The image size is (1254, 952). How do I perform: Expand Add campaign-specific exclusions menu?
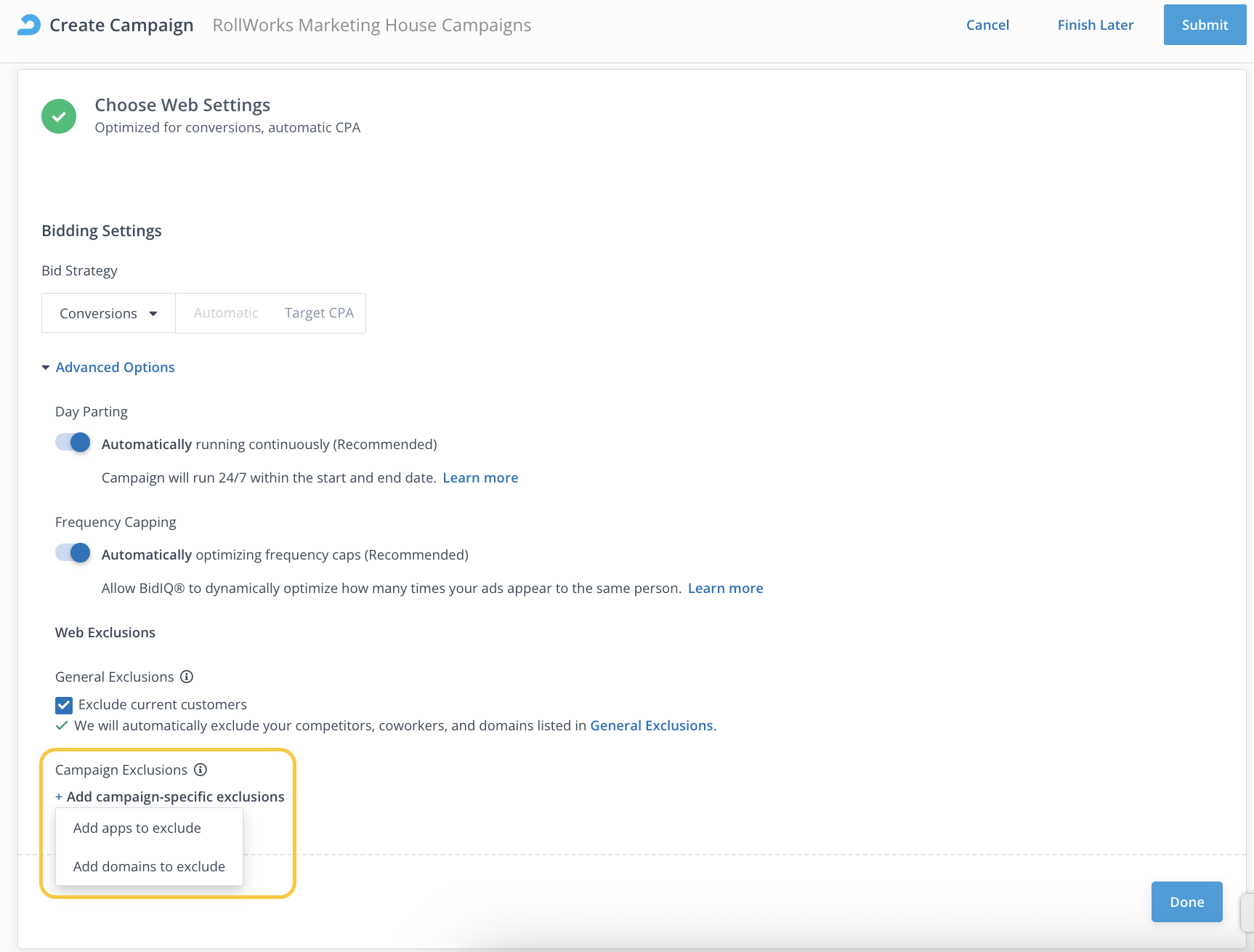click(175, 797)
